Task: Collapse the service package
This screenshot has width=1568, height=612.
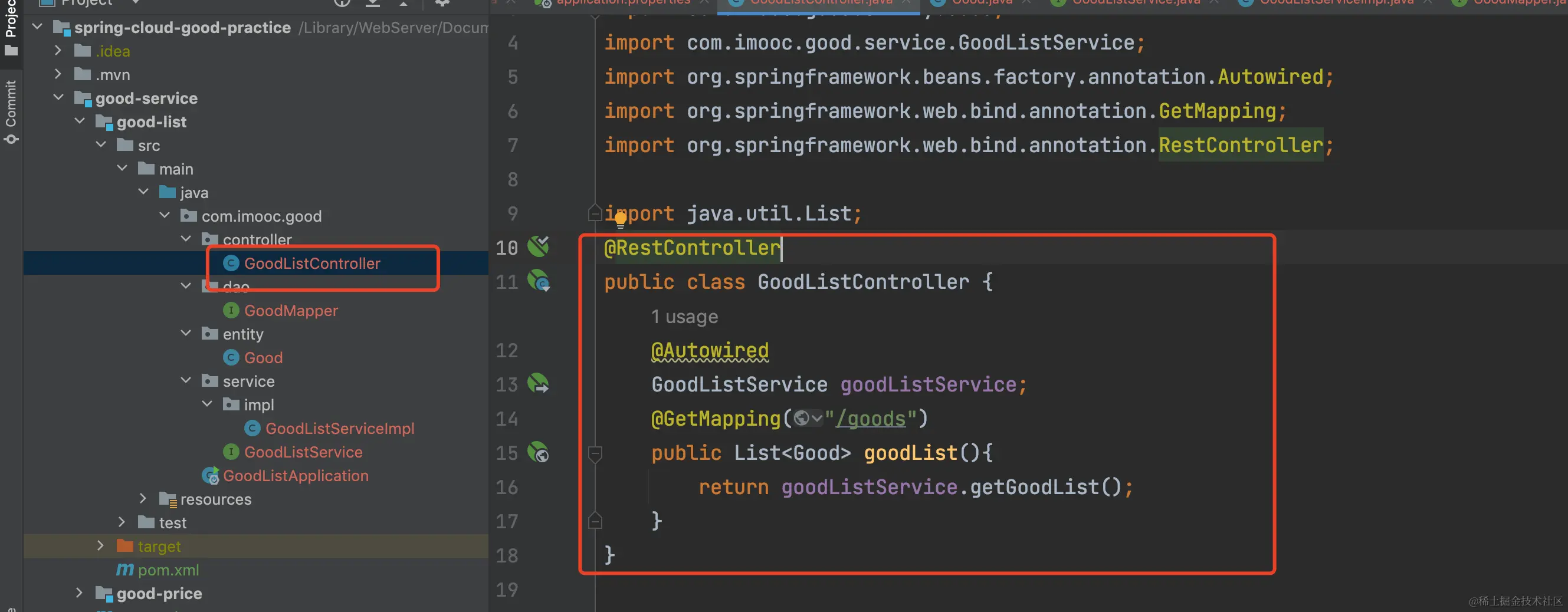Action: (x=186, y=381)
